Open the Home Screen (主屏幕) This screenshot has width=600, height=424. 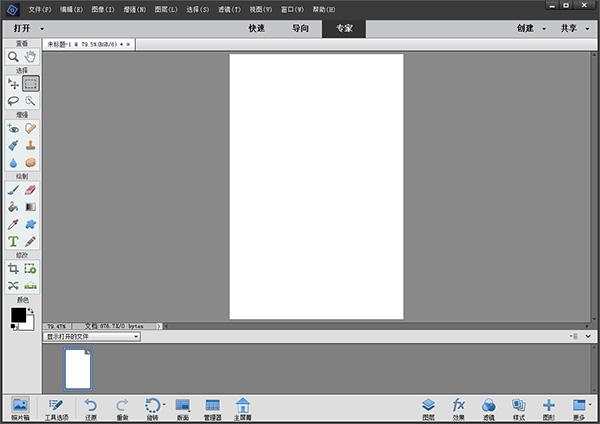coord(243,409)
